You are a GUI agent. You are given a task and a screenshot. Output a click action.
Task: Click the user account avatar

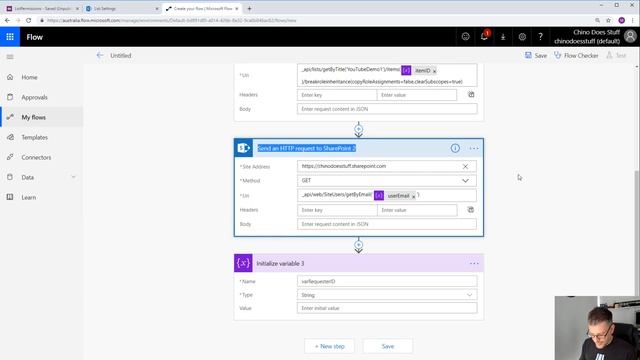[630, 36]
